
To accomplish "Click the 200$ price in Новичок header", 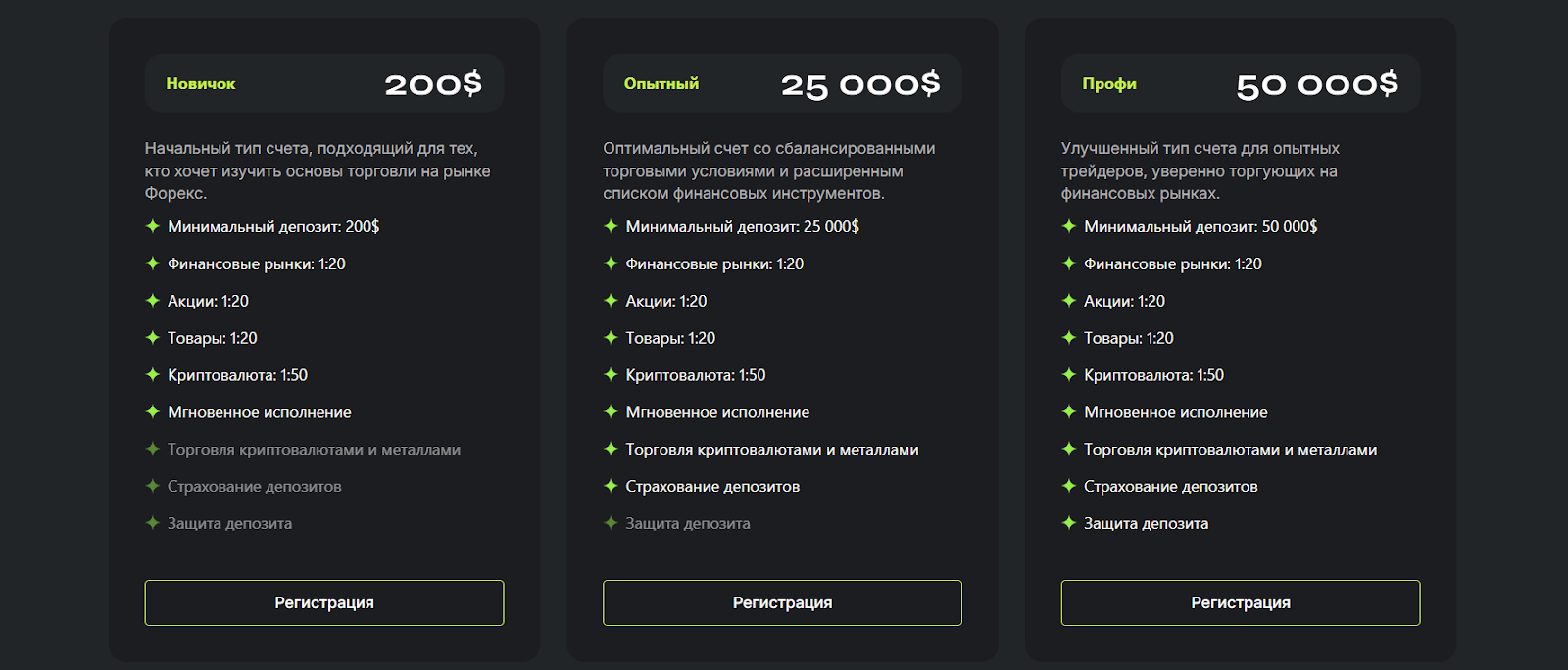I will 433,84.
